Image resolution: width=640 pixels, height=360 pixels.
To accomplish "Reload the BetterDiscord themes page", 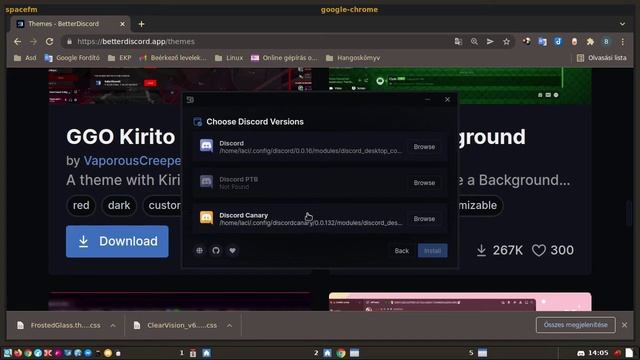I will point(49,42).
